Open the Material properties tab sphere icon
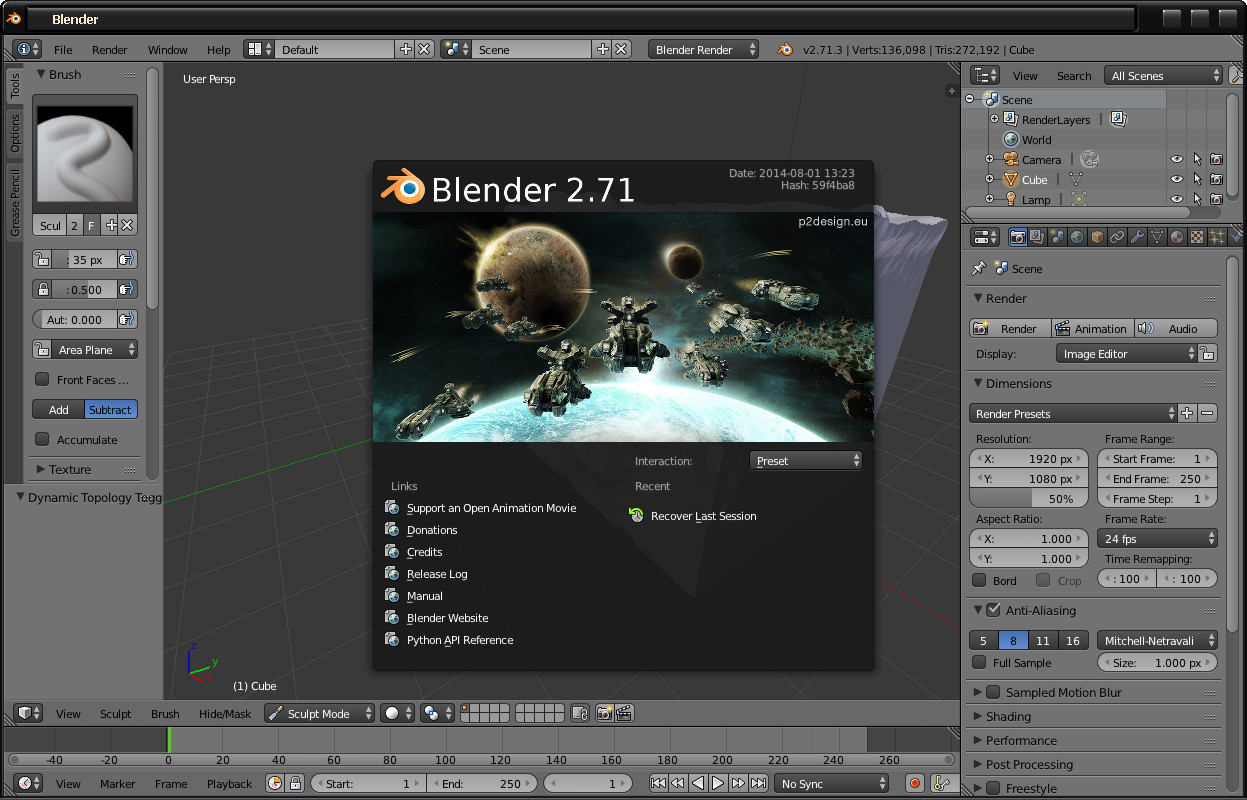 click(1177, 237)
